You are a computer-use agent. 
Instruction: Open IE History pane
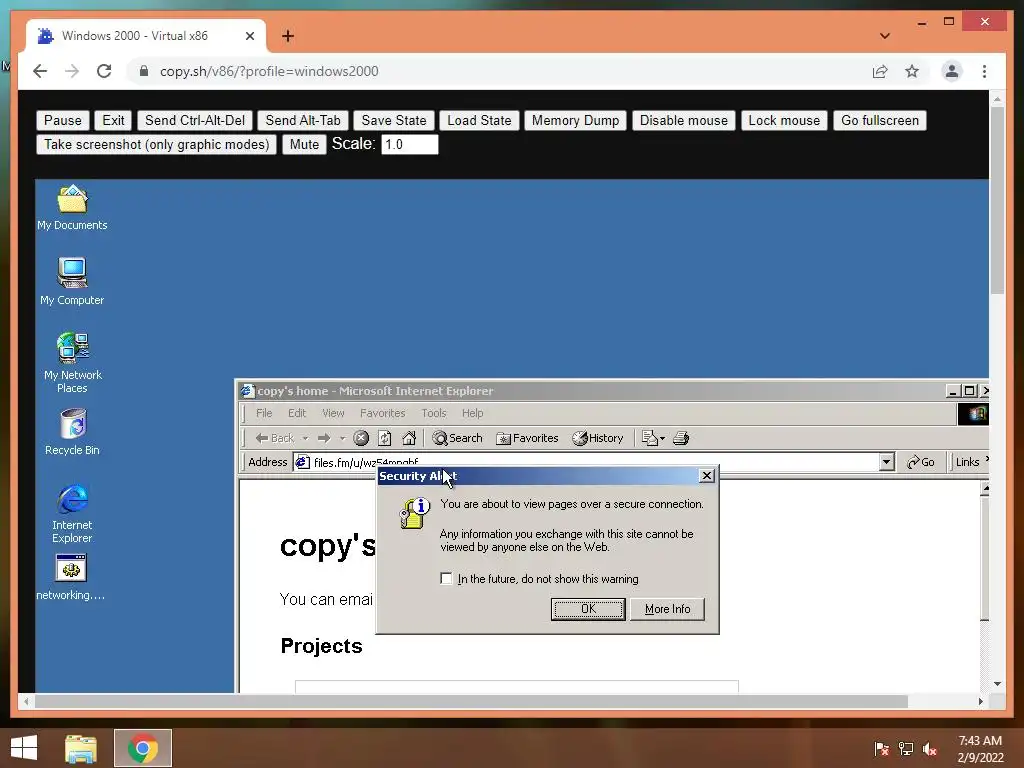[598, 438]
